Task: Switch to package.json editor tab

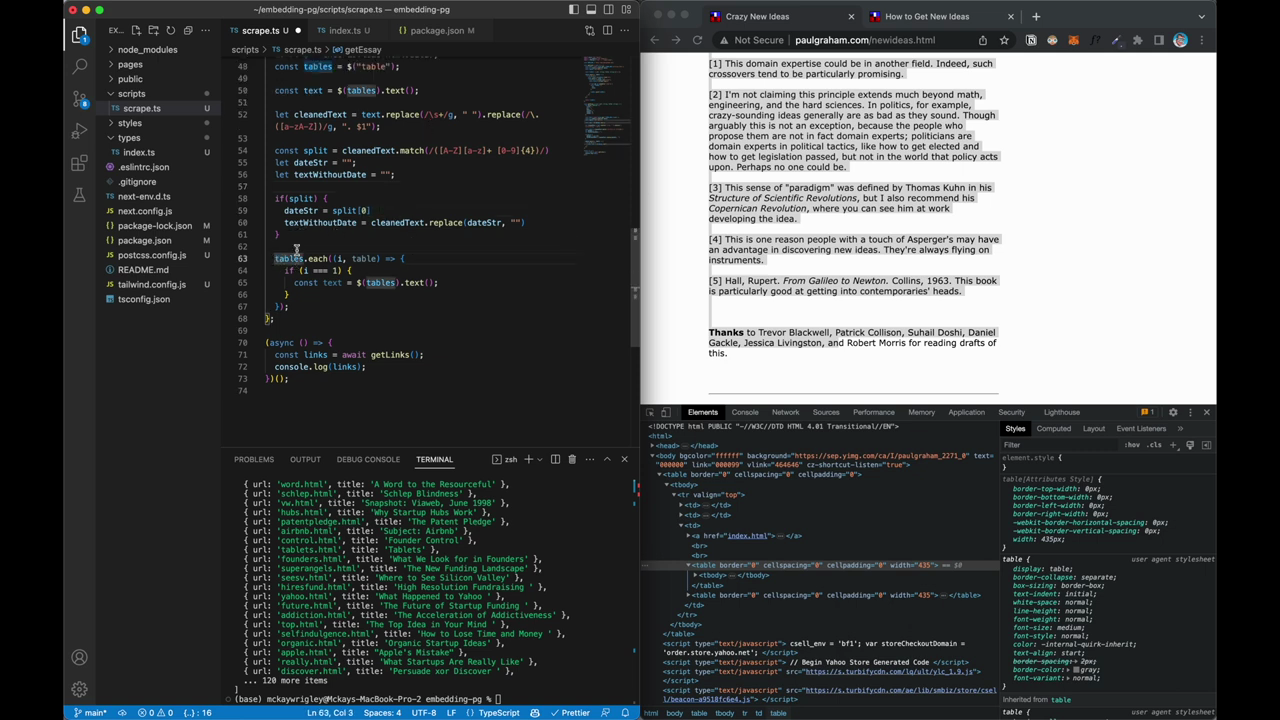Action: click(435, 30)
